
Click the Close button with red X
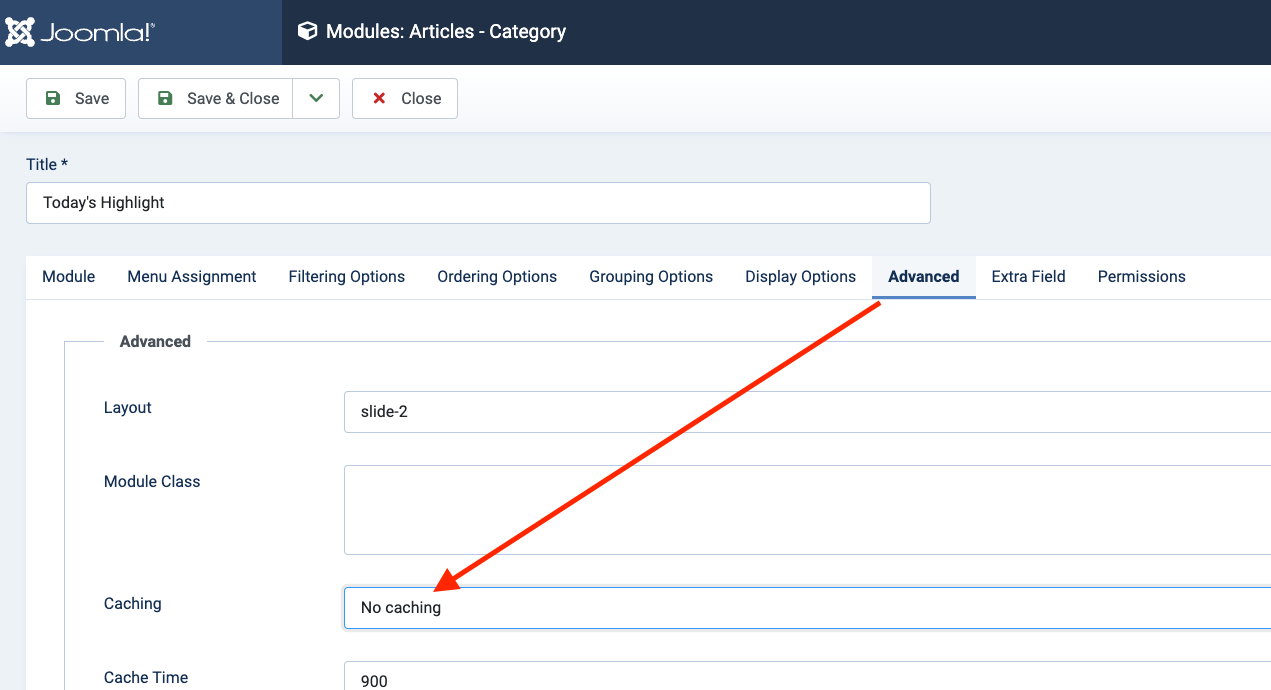(x=405, y=99)
